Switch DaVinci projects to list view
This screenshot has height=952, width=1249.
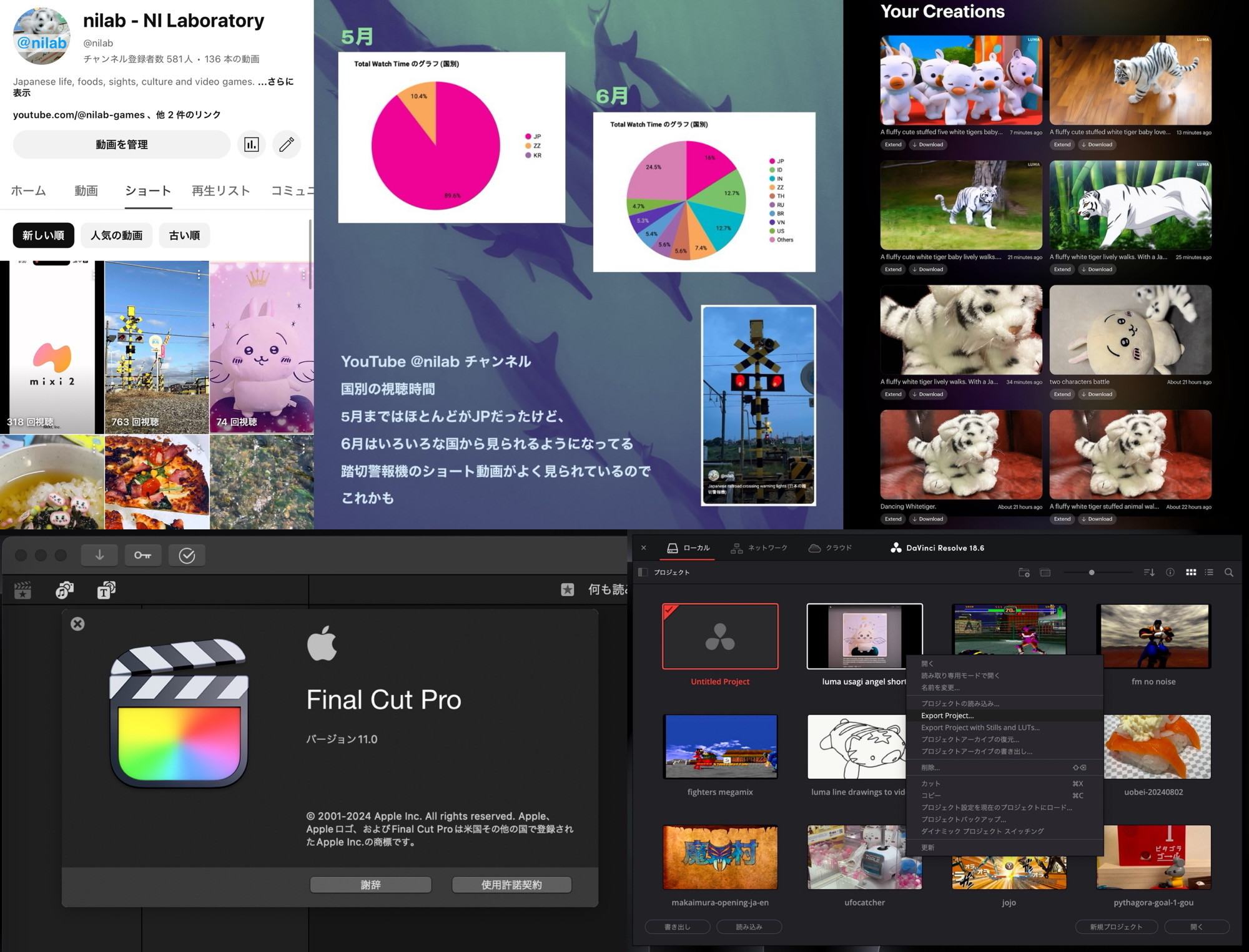[1209, 572]
